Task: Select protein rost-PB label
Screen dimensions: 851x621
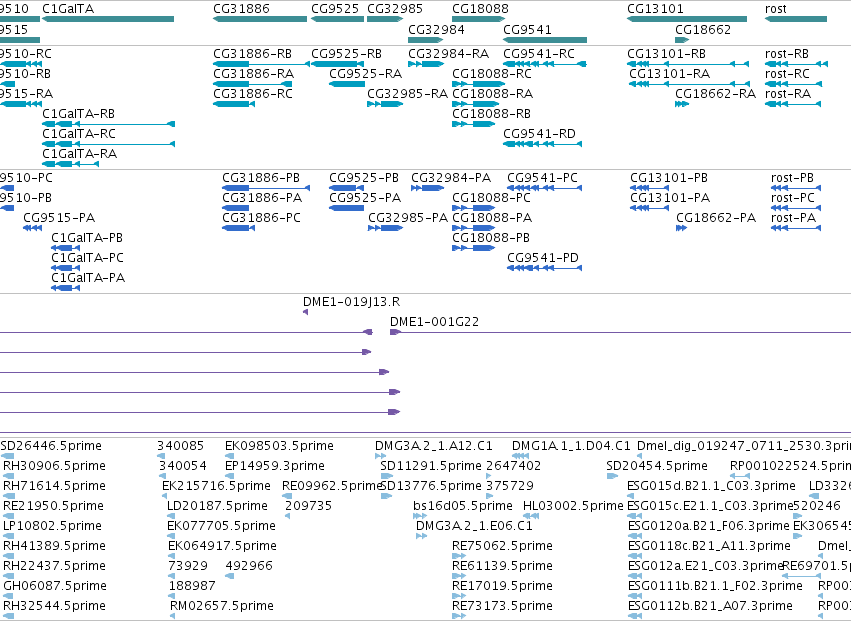Action: coord(792,178)
